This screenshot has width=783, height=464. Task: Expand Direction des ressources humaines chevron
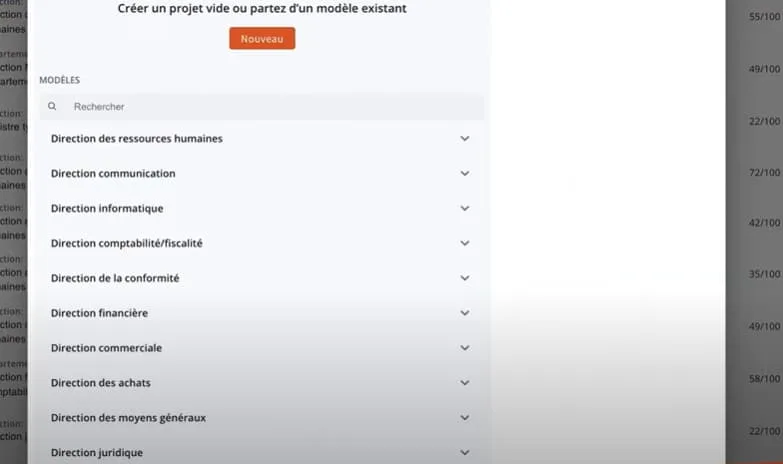click(465, 139)
